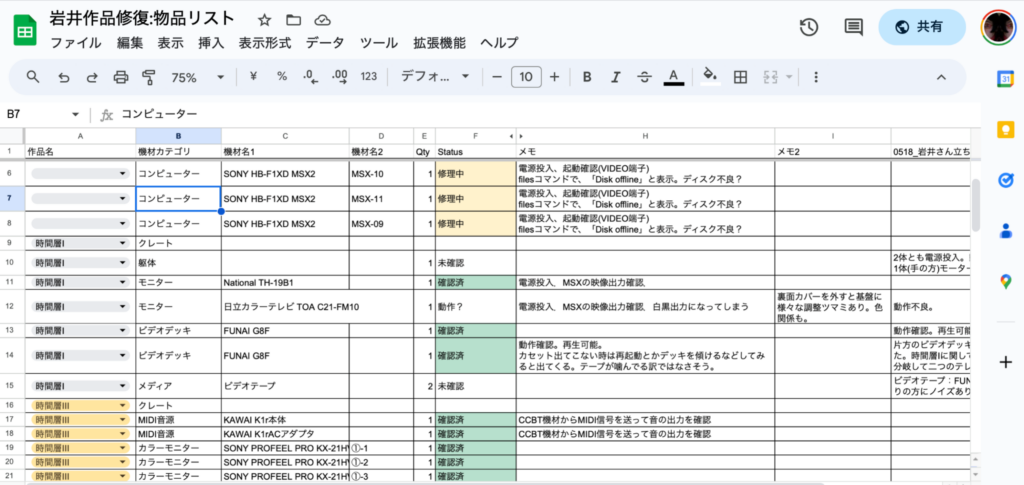Select the MSX-09 cell
This screenshot has width=1024, height=485.
(x=381, y=223)
